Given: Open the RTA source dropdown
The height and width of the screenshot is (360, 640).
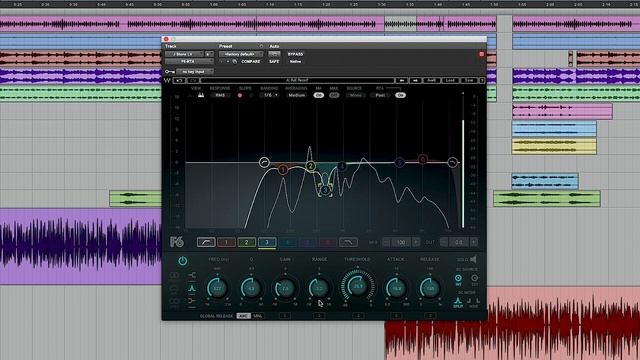Looking at the screenshot, I should [355, 95].
